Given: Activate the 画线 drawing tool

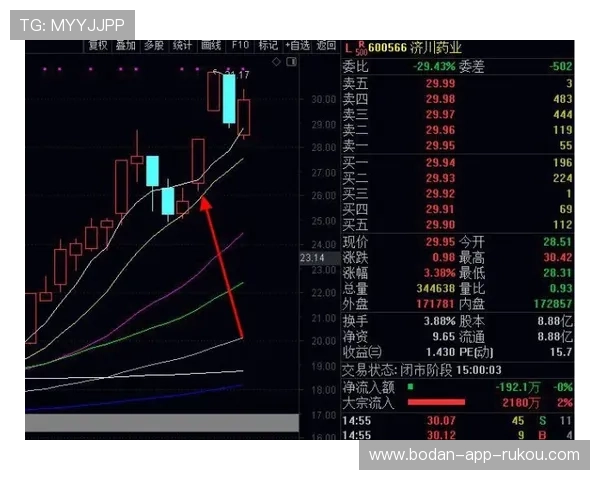Looking at the screenshot, I should (x=211, y=46).
